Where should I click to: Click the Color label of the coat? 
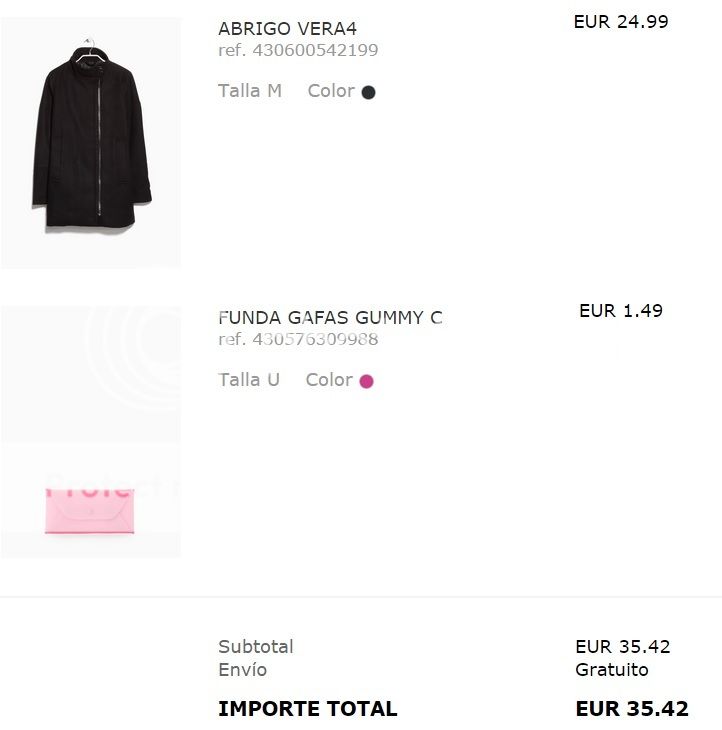[331, 91]
